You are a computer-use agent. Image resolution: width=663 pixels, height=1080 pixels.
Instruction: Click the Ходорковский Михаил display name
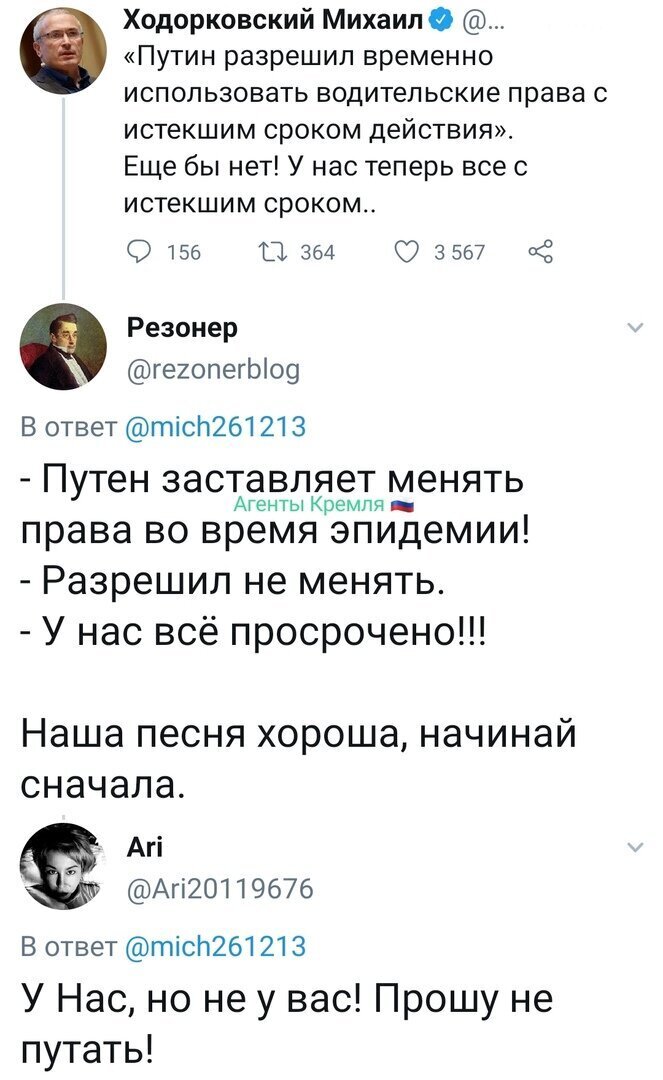[x=274, y=22]
